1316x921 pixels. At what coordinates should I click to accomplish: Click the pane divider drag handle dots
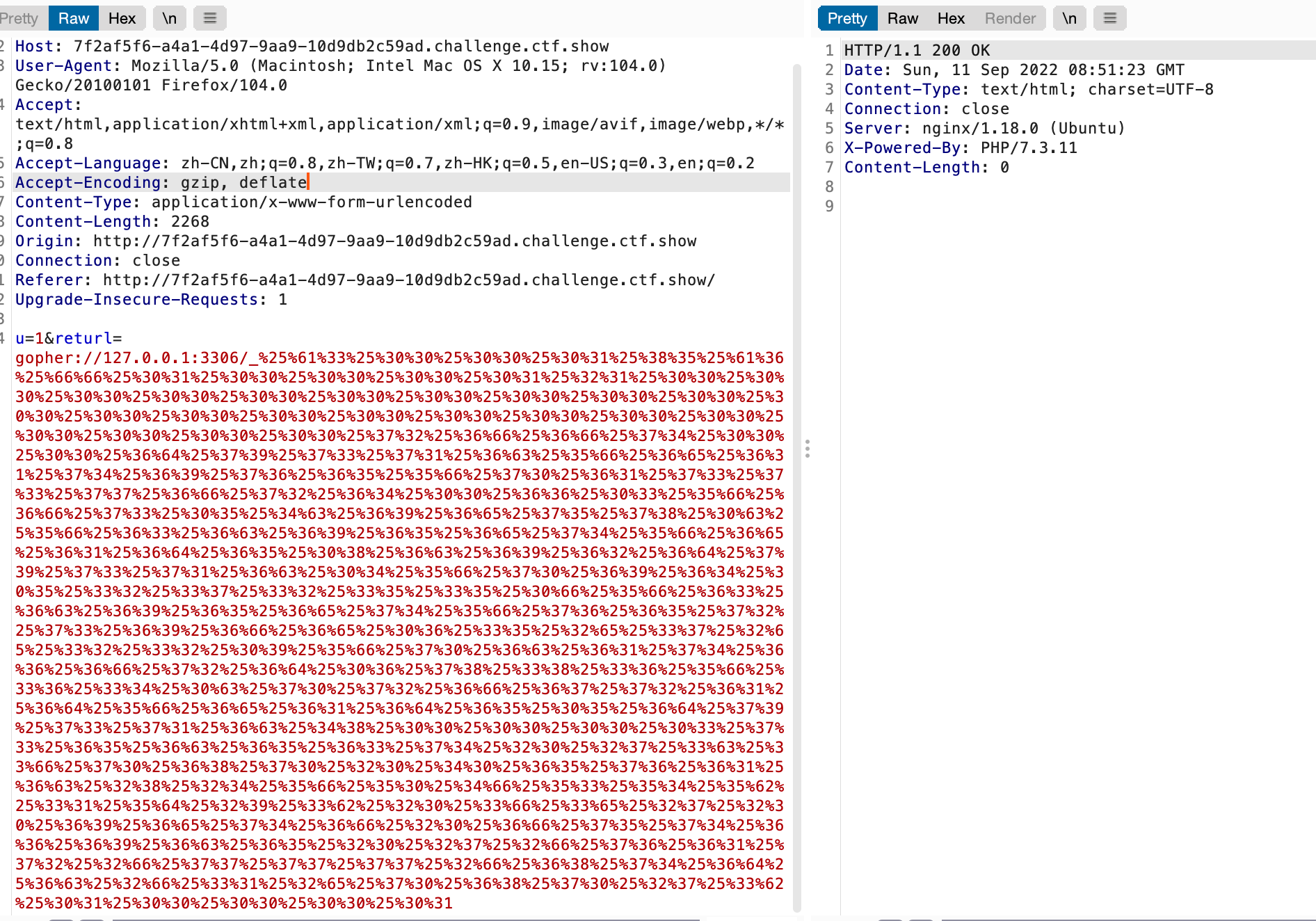click(x=807, y=449)
